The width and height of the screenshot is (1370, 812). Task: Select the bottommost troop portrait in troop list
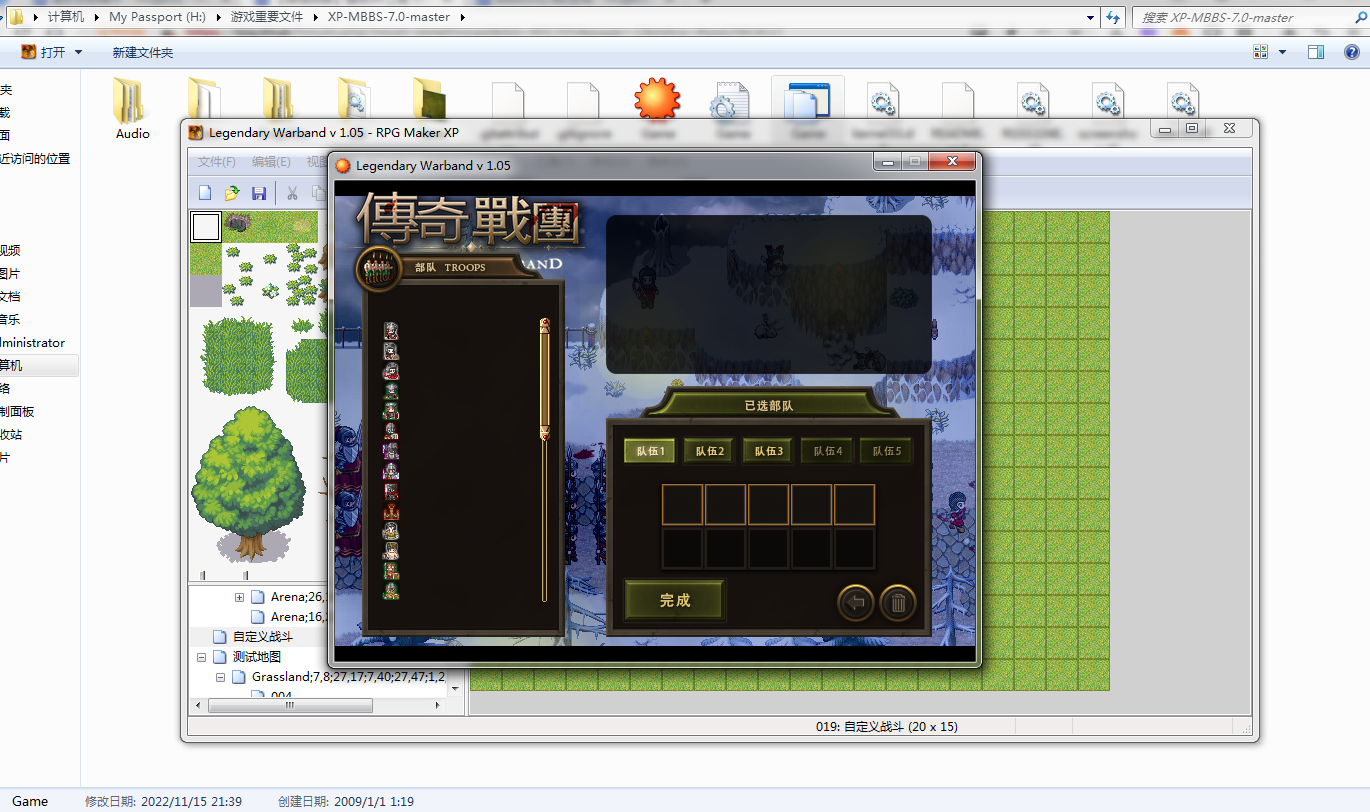391,590
